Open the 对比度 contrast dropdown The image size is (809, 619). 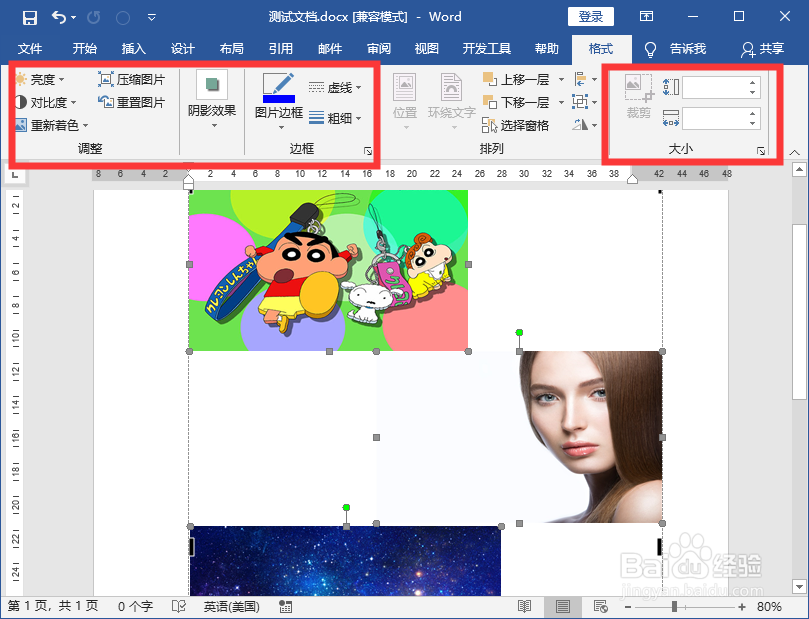pos(45,102)
